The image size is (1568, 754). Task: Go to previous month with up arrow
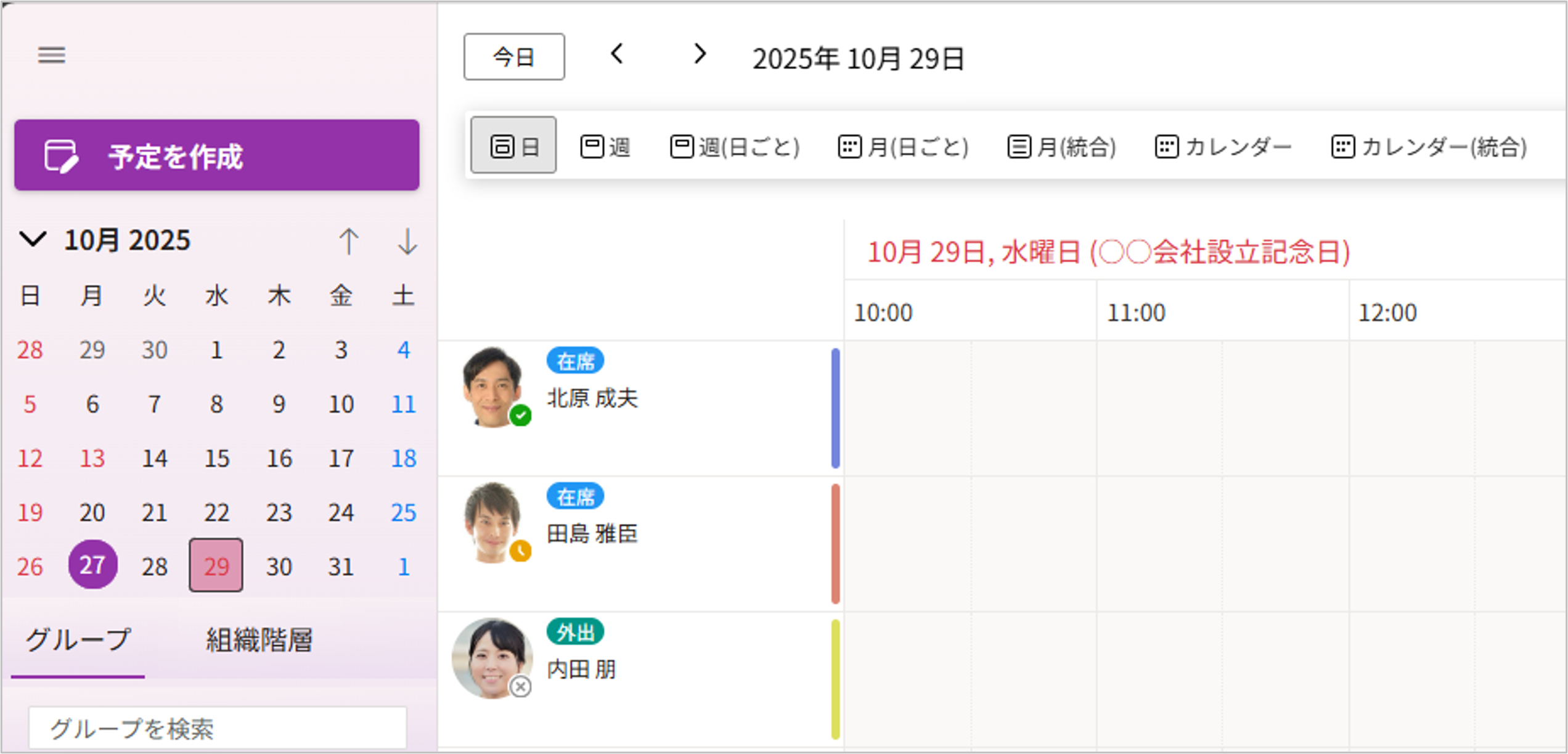click(x=349, y=241)
